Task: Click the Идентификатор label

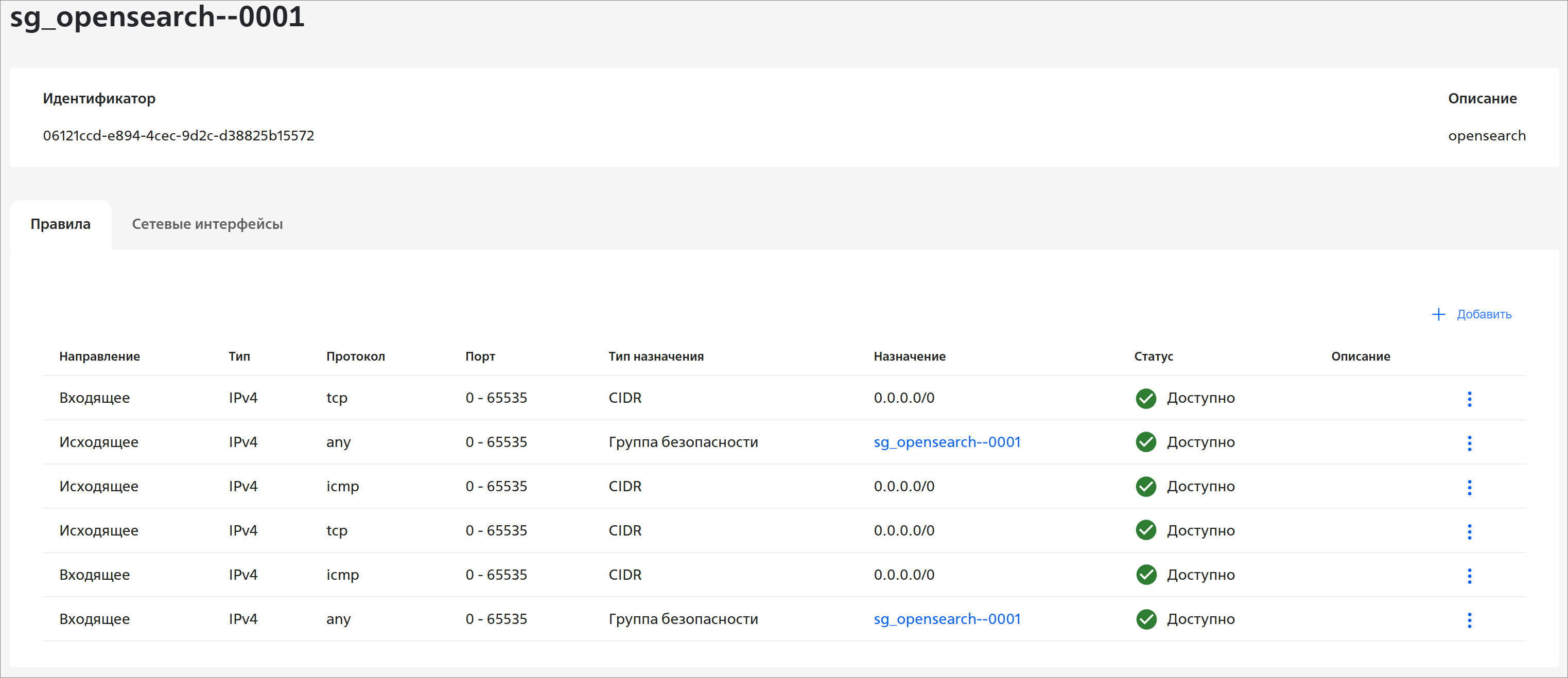Action: point(99,98)
